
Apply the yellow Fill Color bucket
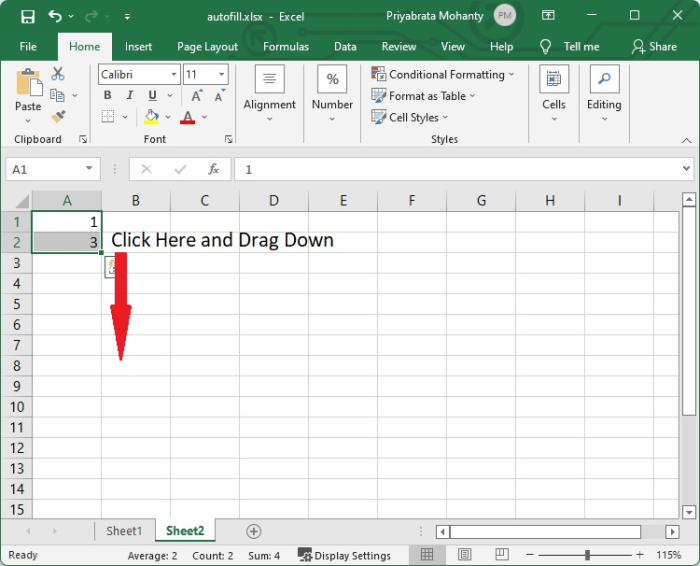click(151, 117)
